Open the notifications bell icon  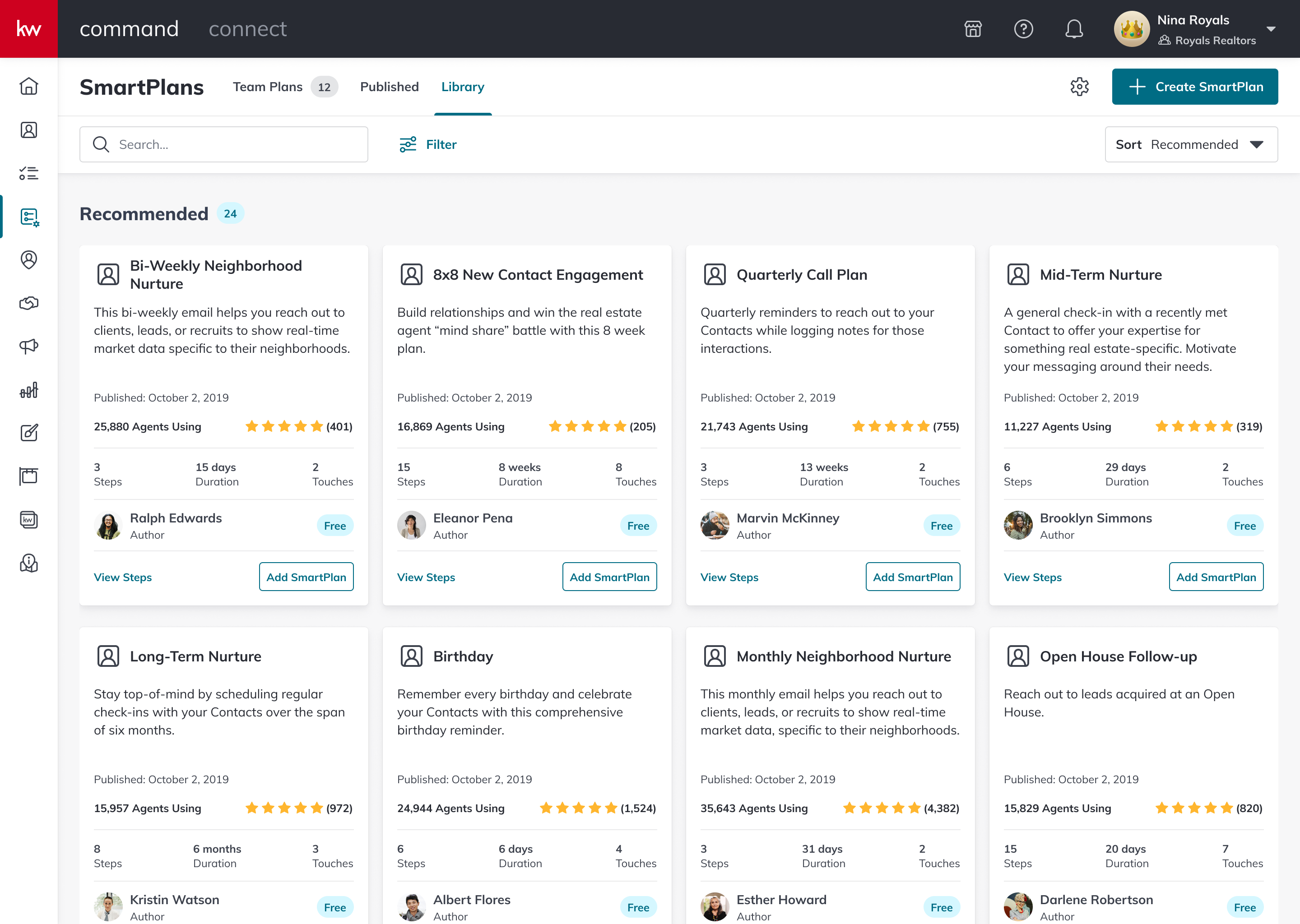coord(1073,29)
